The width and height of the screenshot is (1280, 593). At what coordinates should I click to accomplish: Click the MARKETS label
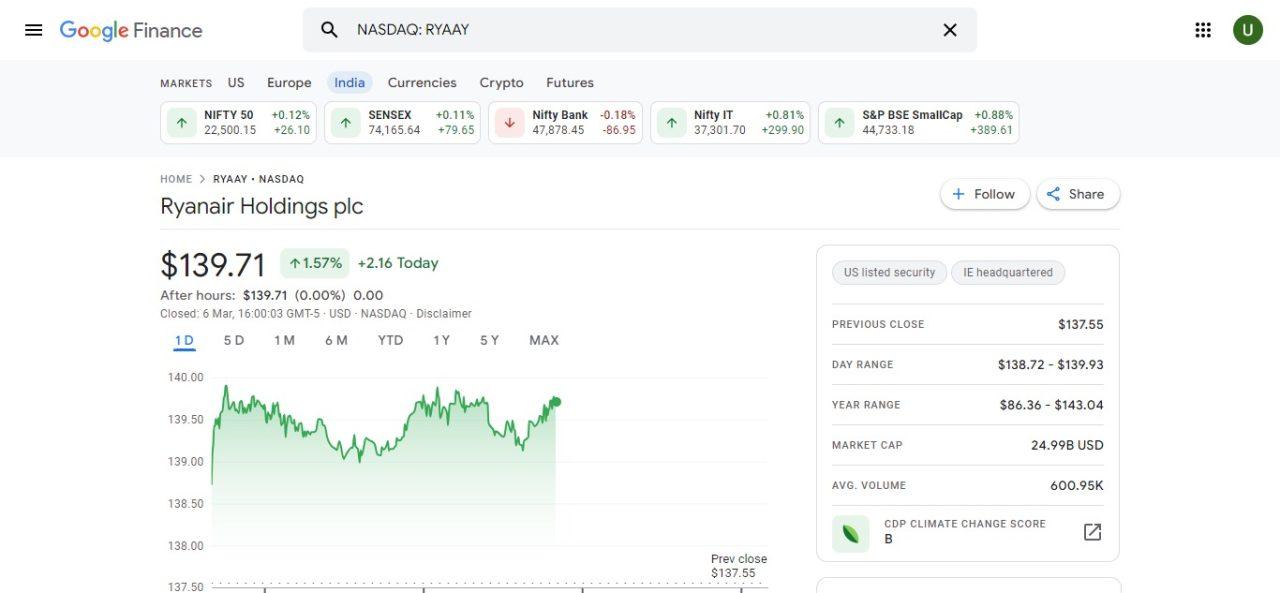(x=186, y=83)
